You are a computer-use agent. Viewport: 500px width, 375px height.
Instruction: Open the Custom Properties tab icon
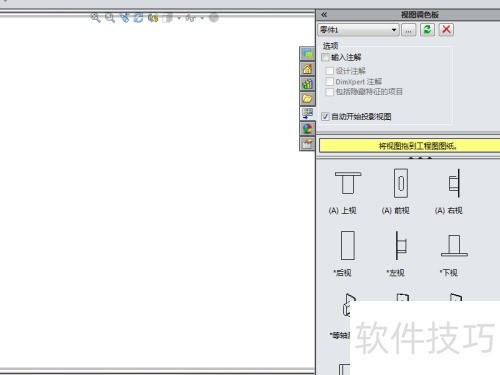tap(307, 144)
